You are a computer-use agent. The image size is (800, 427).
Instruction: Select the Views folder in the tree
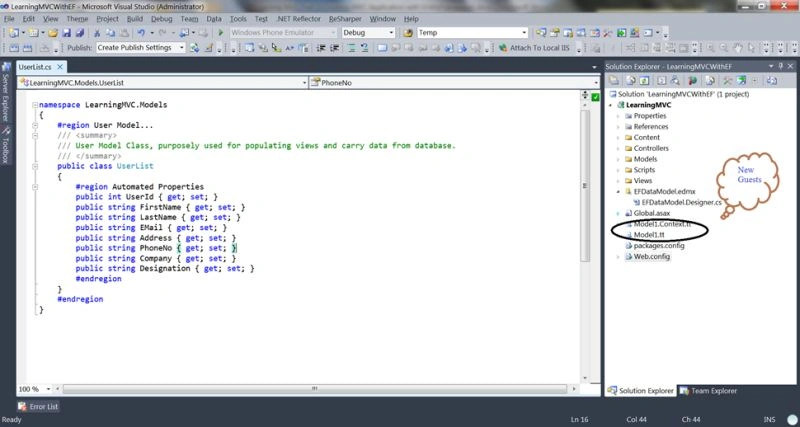click(643, 181)
